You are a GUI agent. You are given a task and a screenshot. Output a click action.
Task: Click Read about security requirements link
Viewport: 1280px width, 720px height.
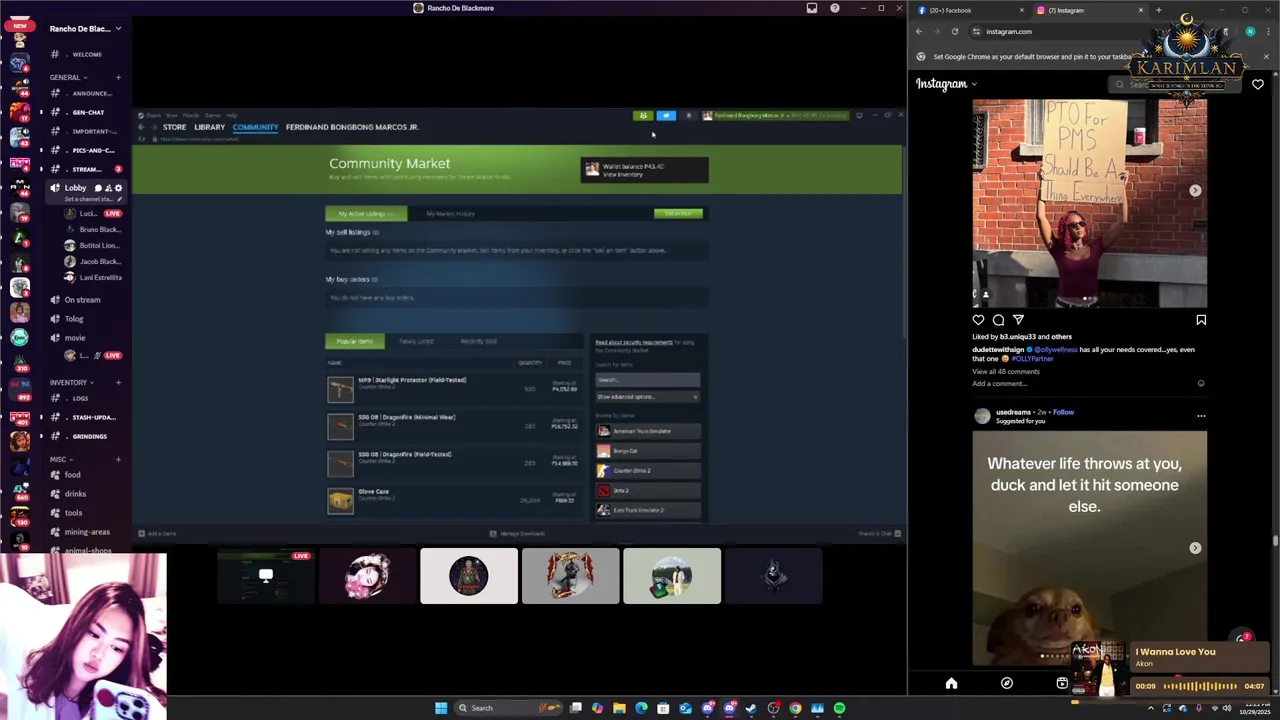tap(634, 342)
